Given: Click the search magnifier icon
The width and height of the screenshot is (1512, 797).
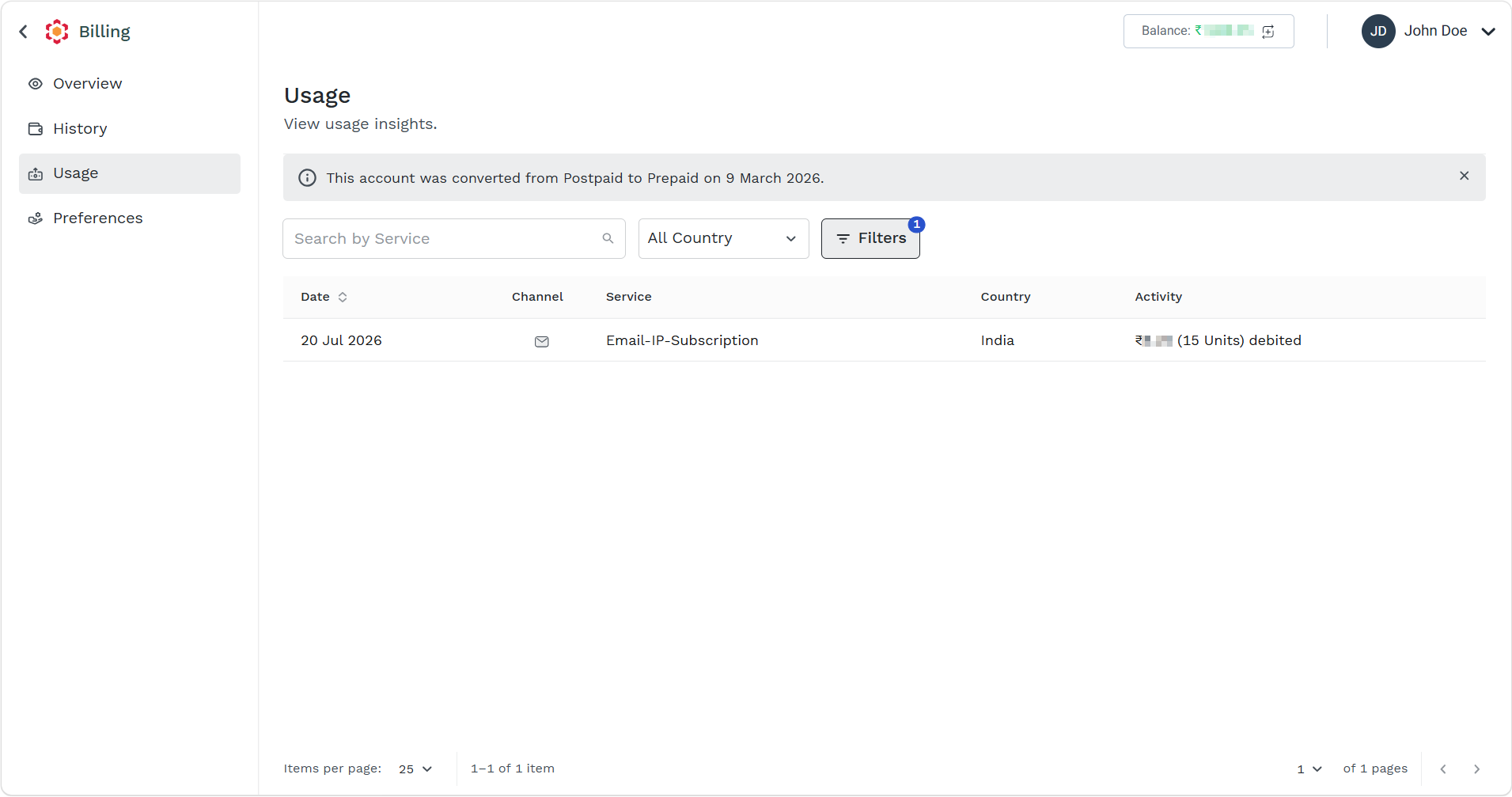Looking at the screenshot, I should (x=608, y=238).
